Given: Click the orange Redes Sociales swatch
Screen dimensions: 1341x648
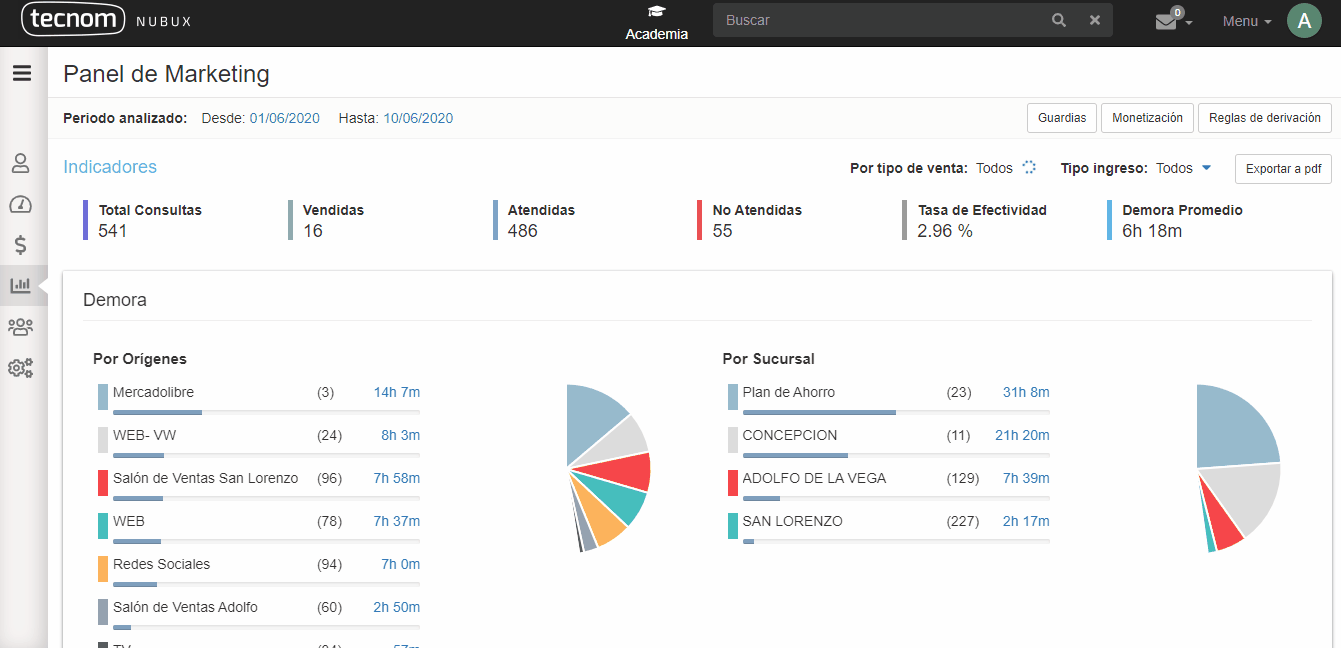Looking at the screenshot, I should (x=103, y=569).
